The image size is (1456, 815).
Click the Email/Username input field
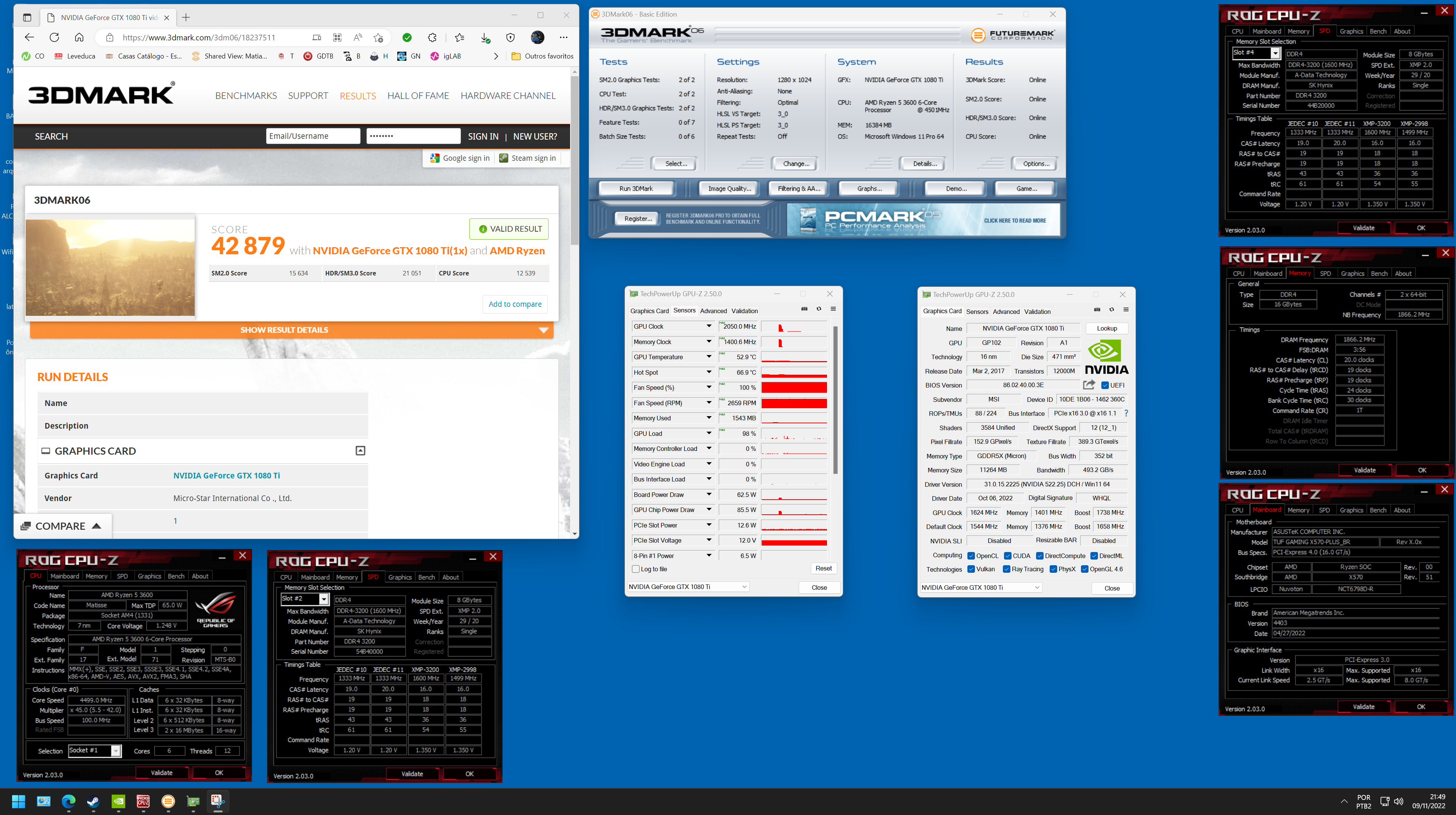pos(313,136)
